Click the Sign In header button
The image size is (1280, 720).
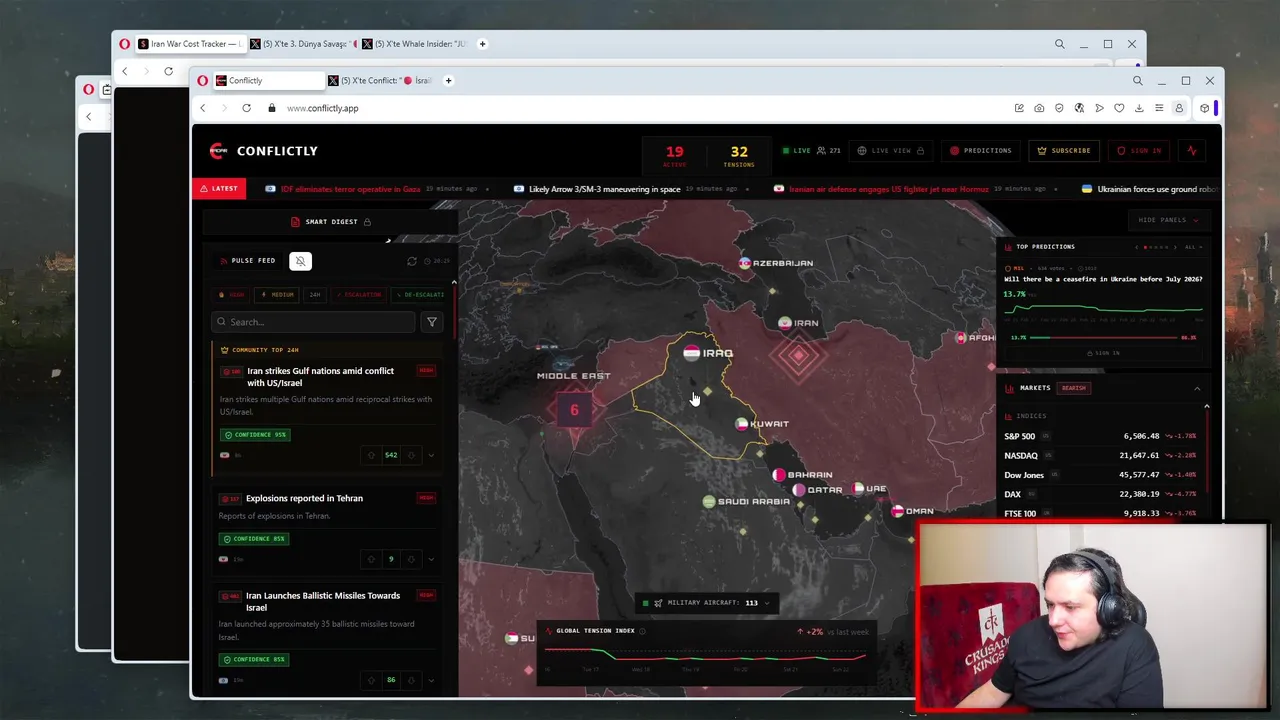coord(1139,151)
